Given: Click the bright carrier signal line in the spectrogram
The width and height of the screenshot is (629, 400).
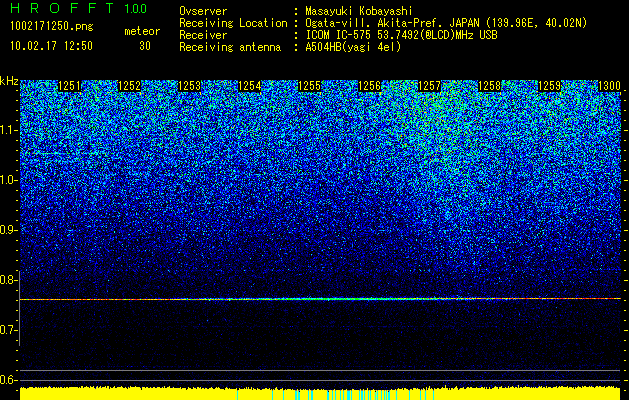Looking at the screenshot, I should tap(320, 299).
